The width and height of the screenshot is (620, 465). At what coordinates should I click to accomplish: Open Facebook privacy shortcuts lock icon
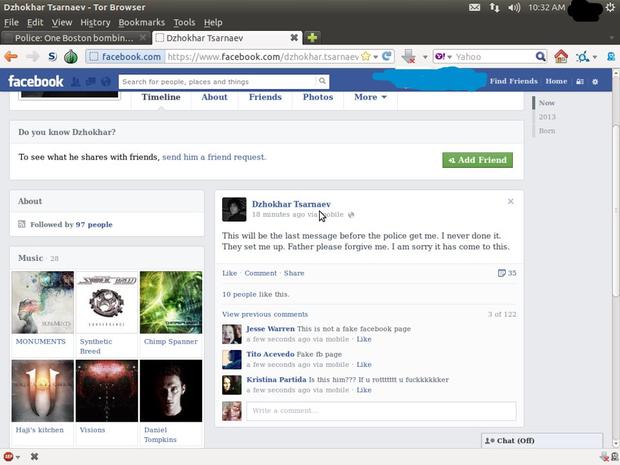[x=580, y=81]
